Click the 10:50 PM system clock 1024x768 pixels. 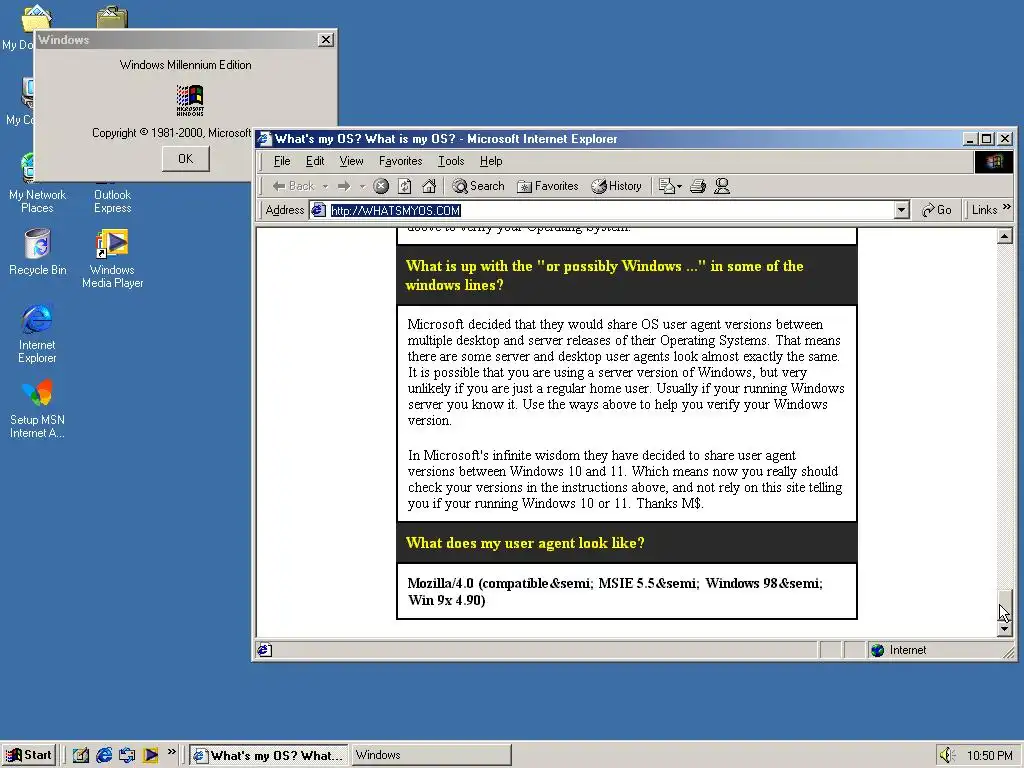pyautogui.click(x=989, y=756)
